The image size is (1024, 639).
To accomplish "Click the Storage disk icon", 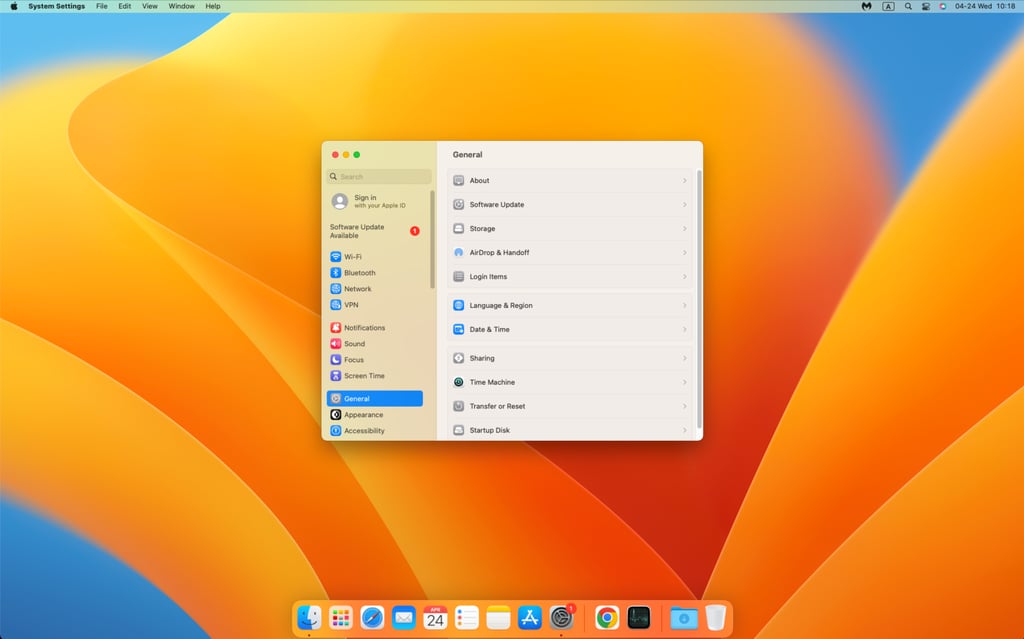I will coord(458,229).
